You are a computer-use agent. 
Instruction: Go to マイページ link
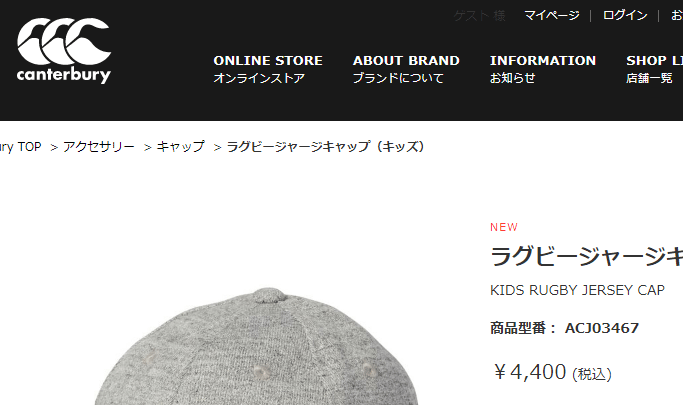(x=551, y=15)
